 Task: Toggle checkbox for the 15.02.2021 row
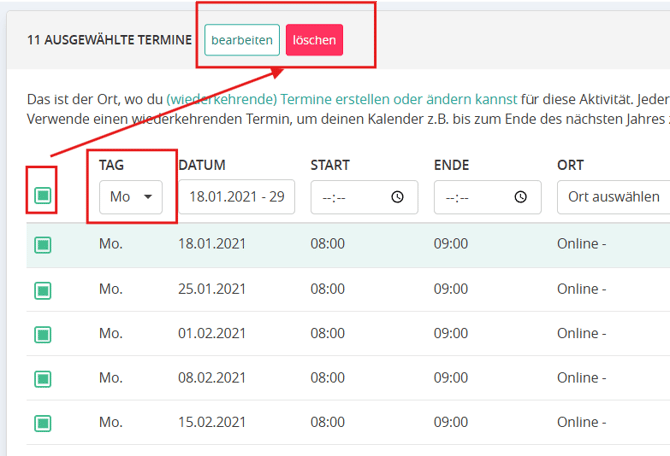tap(42, 423)
